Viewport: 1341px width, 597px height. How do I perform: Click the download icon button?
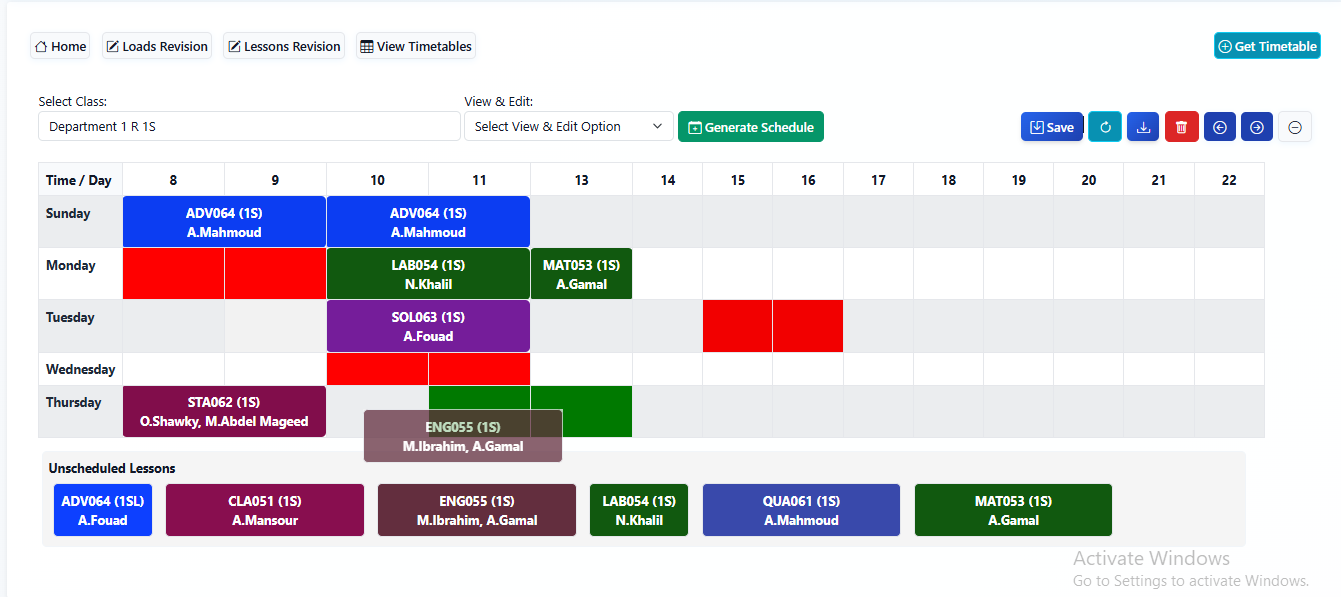click(x=1143, y=127)
